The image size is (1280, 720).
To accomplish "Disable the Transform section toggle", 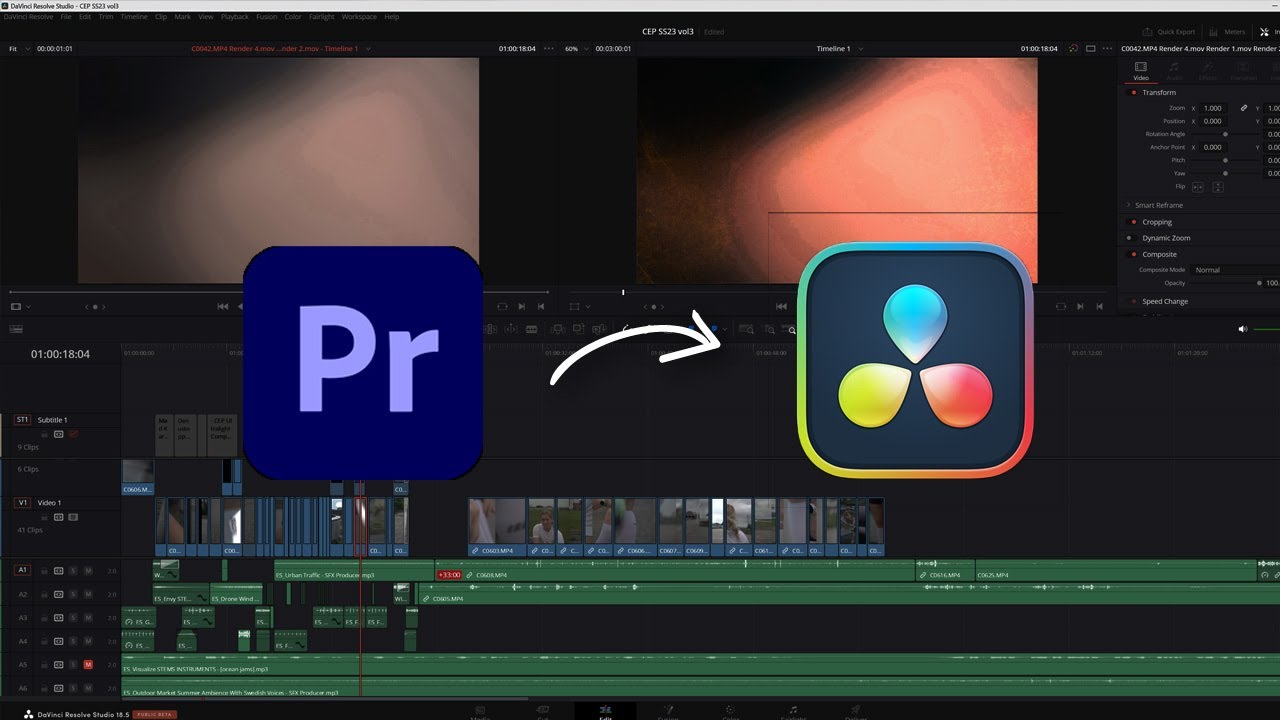I will coord(1133,92).
